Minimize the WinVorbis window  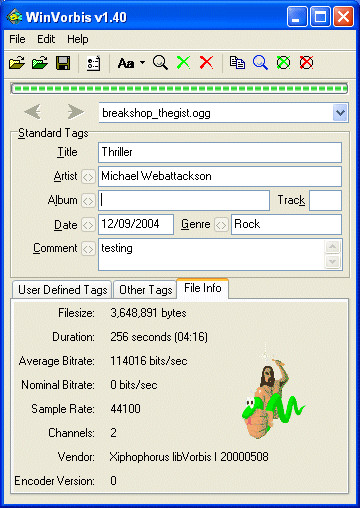point(297,17)
